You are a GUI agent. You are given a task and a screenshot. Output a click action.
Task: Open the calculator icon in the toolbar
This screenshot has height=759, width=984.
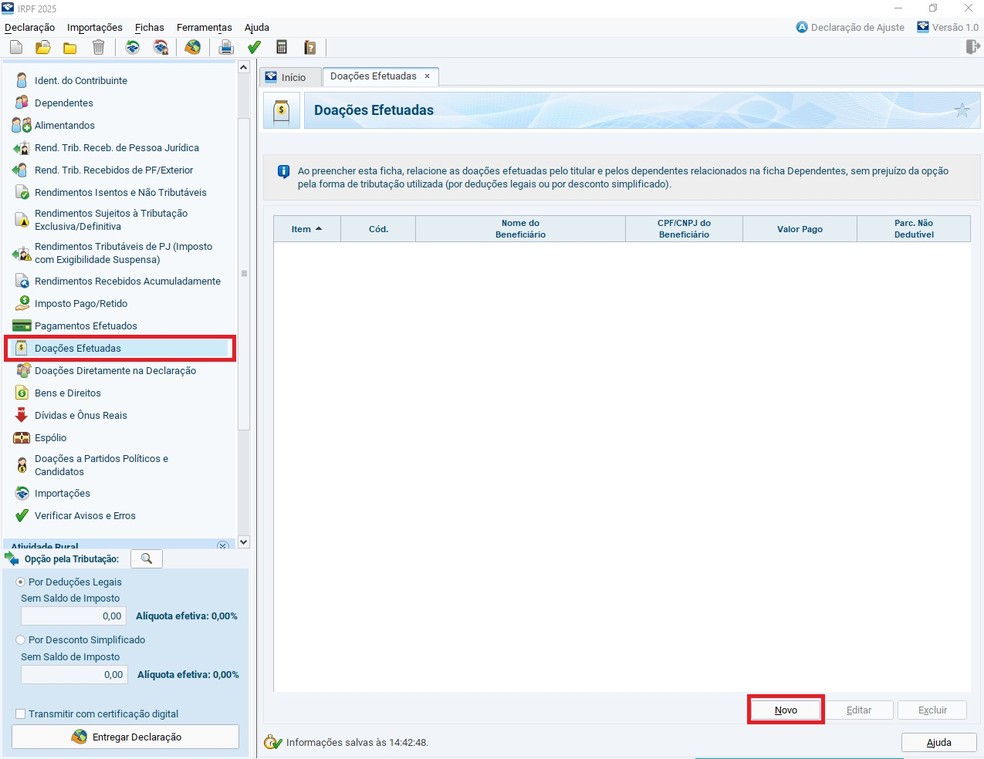(x=282, y=47)
